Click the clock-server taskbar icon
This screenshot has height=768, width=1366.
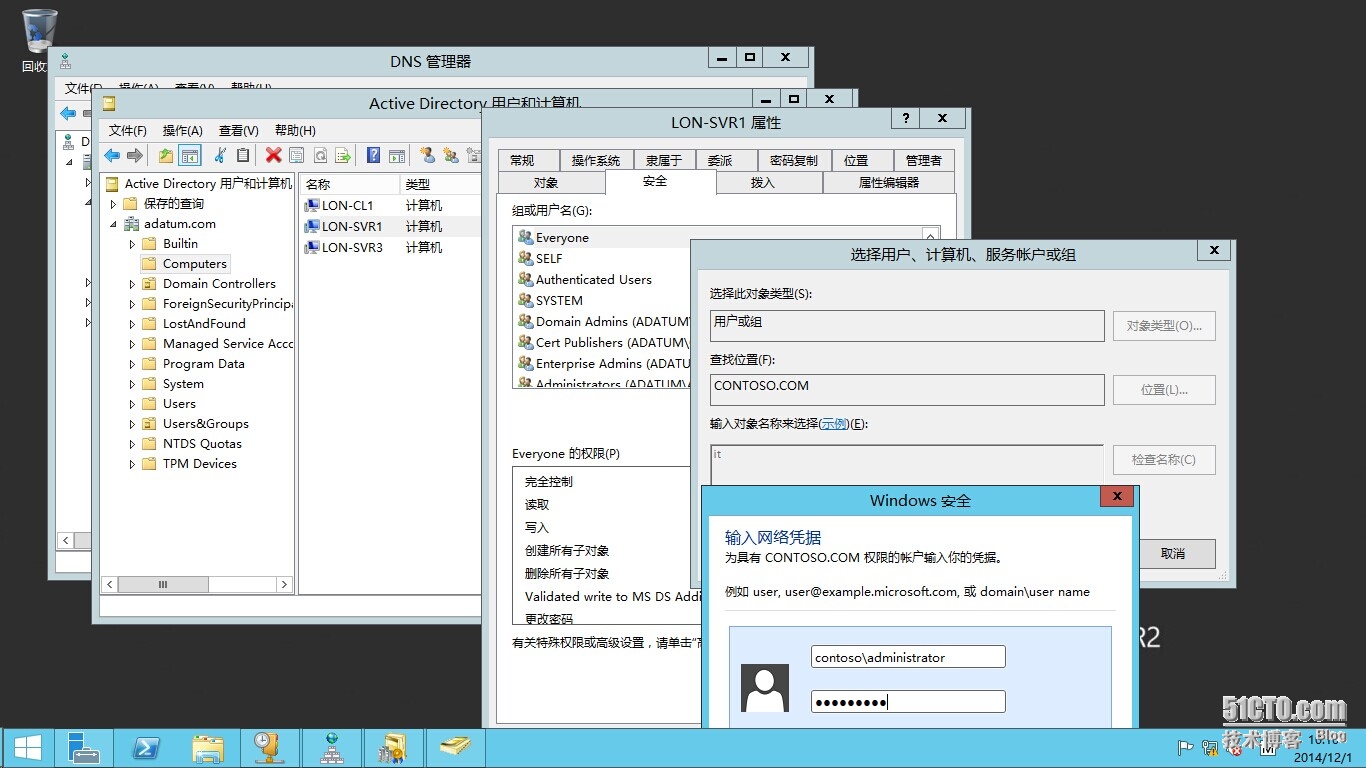tap(269, 747)
